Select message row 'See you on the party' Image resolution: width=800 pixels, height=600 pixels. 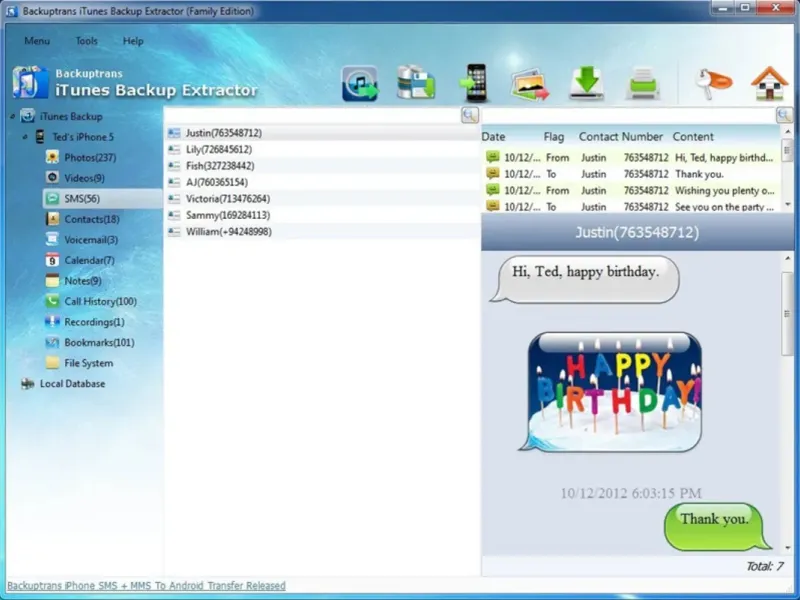[x=631, y=207]
